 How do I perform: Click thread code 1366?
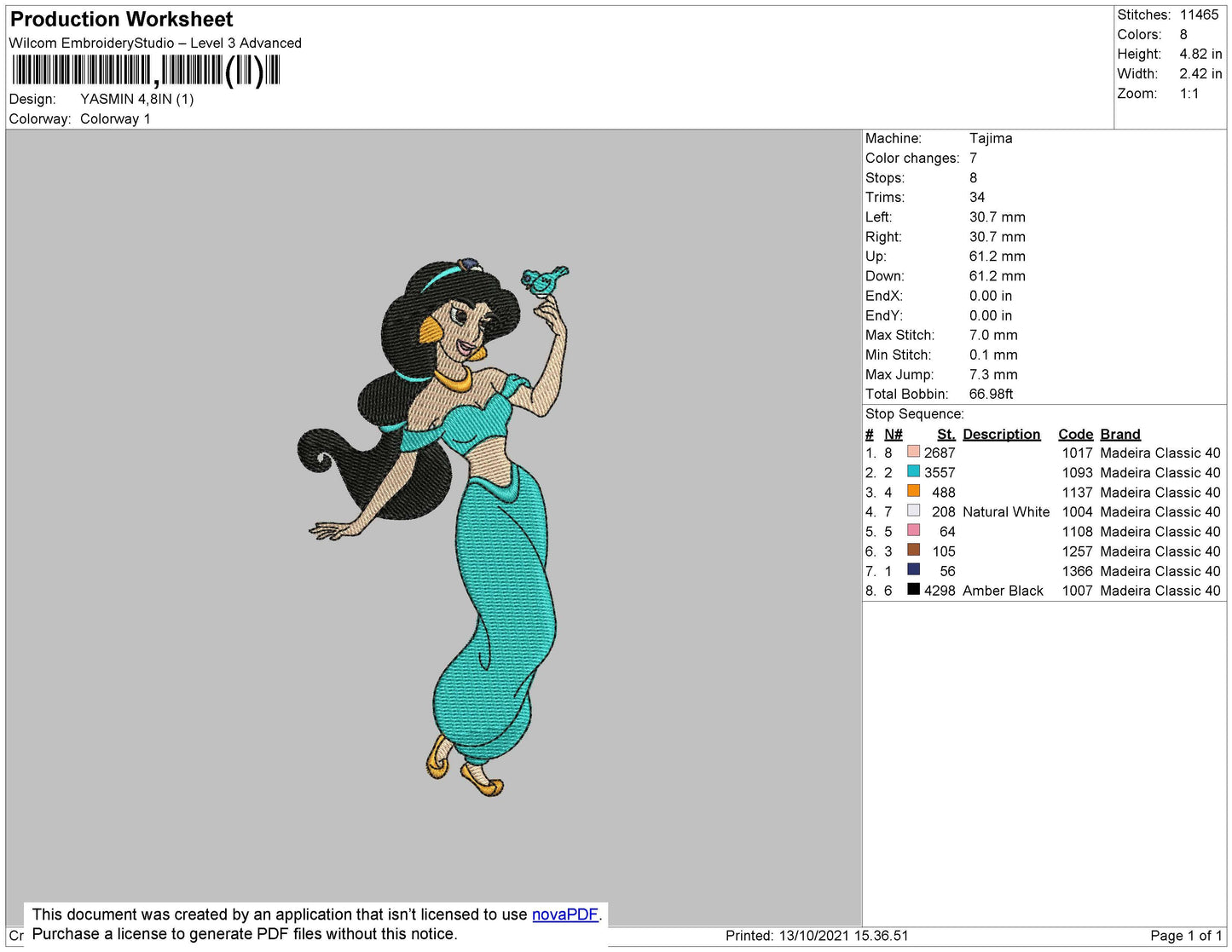pyautogui.click(x=1077, y=571)
